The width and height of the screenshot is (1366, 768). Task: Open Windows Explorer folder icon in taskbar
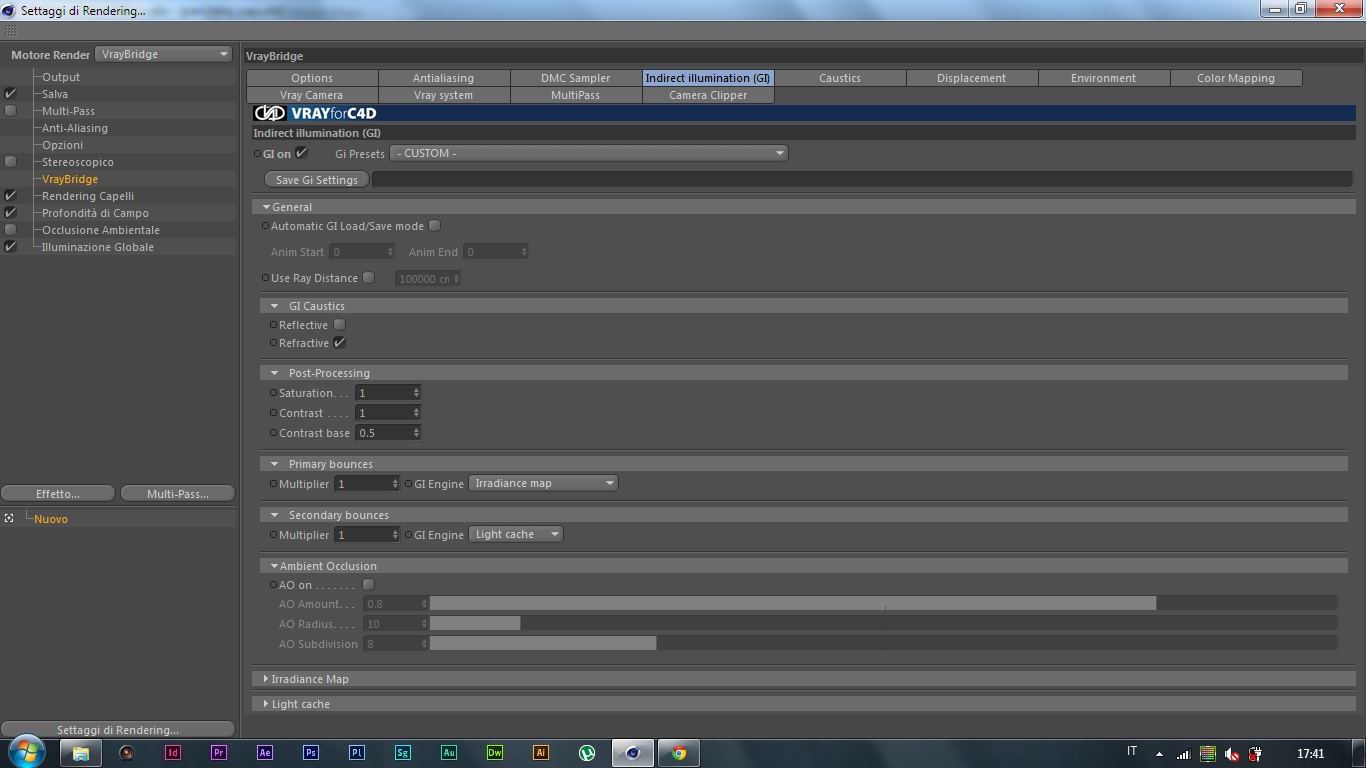pyautogui.click(x=81, y=753)
